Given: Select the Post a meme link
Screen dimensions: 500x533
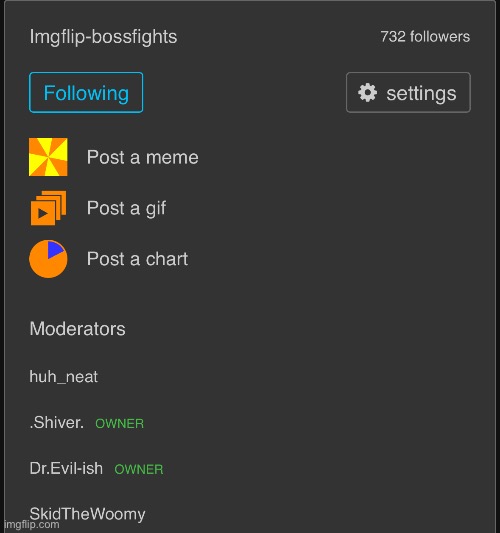Looking at the screenshot, I should coord(142,157).
